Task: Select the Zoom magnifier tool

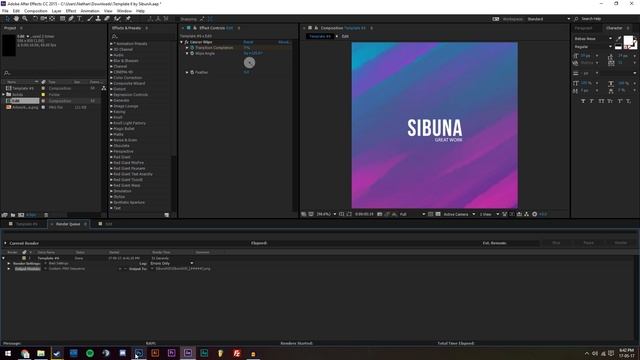Action: (25, 19)
